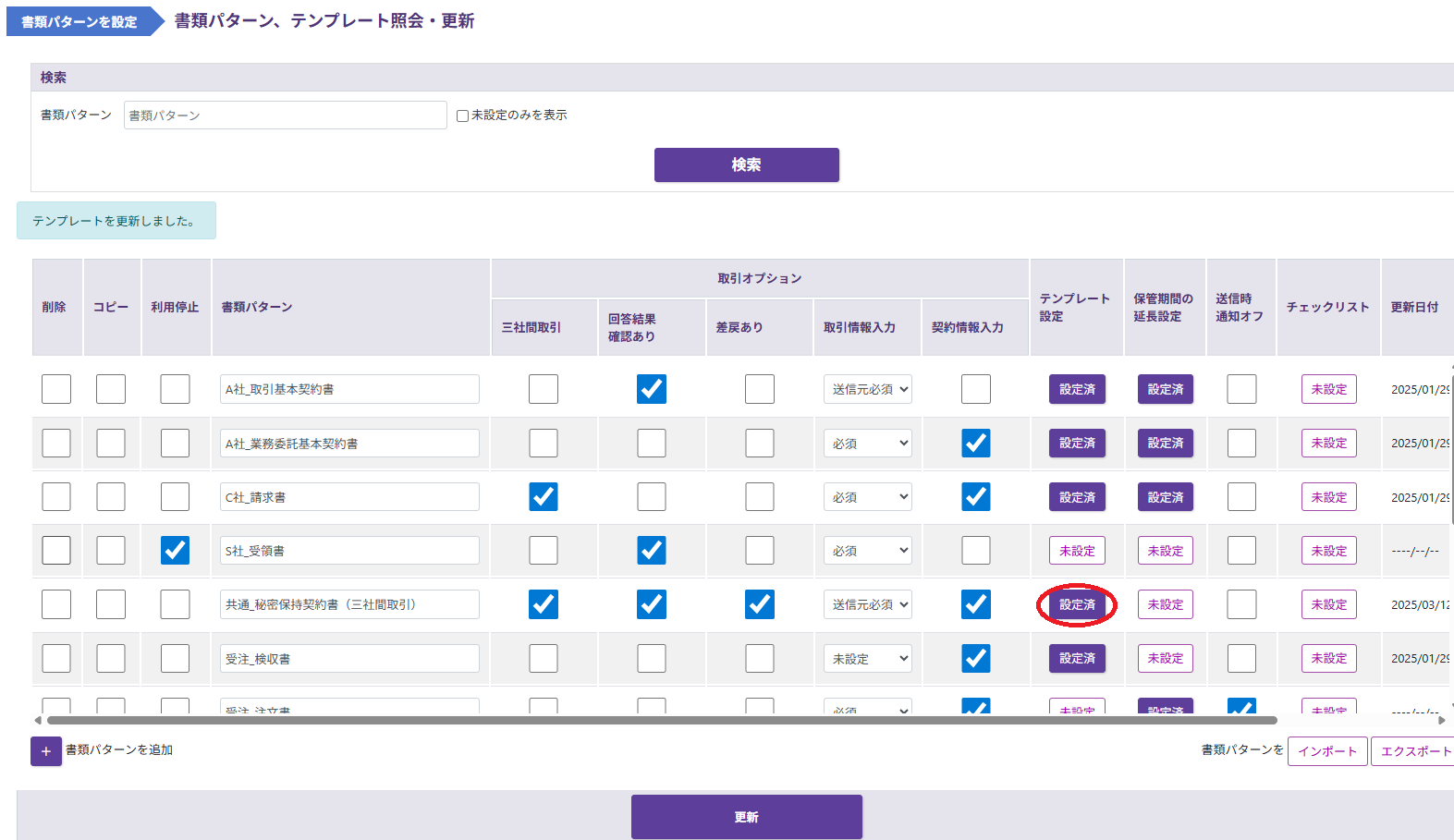Image resolution: width=1454 pixels, height=840 pixels.
Task: Toggle 未設定のみを表示 checkbox
Action: 462,116
